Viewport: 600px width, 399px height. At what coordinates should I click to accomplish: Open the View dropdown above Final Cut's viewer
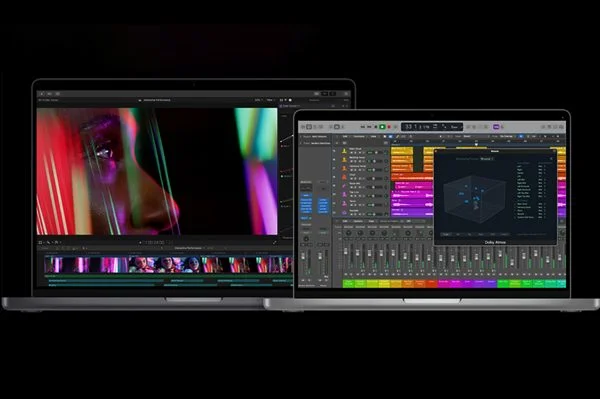(270, 100)
